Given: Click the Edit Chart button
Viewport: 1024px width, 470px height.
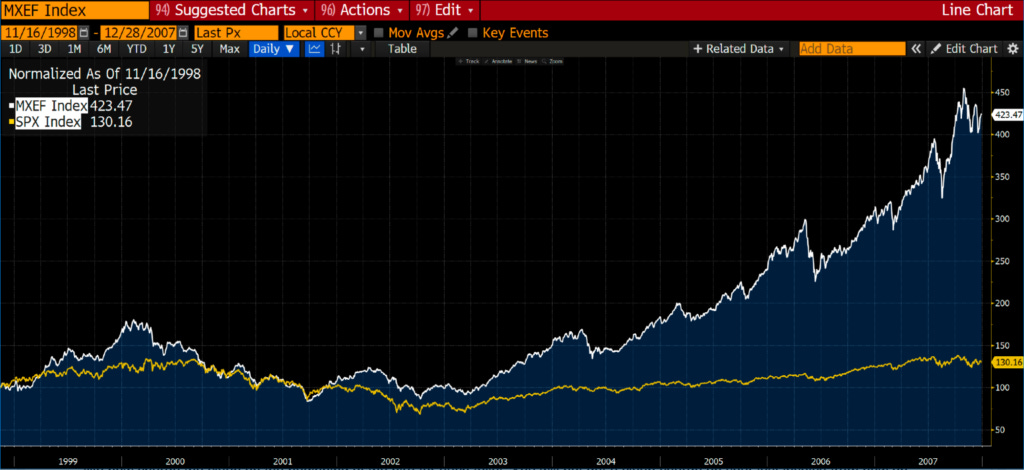Looking at the screenshot, I should click(x=964, y=49).
